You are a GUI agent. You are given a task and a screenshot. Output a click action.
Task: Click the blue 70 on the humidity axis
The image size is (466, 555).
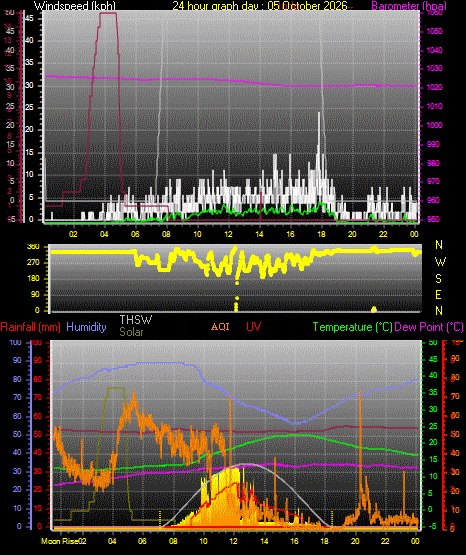pos(17,397)
